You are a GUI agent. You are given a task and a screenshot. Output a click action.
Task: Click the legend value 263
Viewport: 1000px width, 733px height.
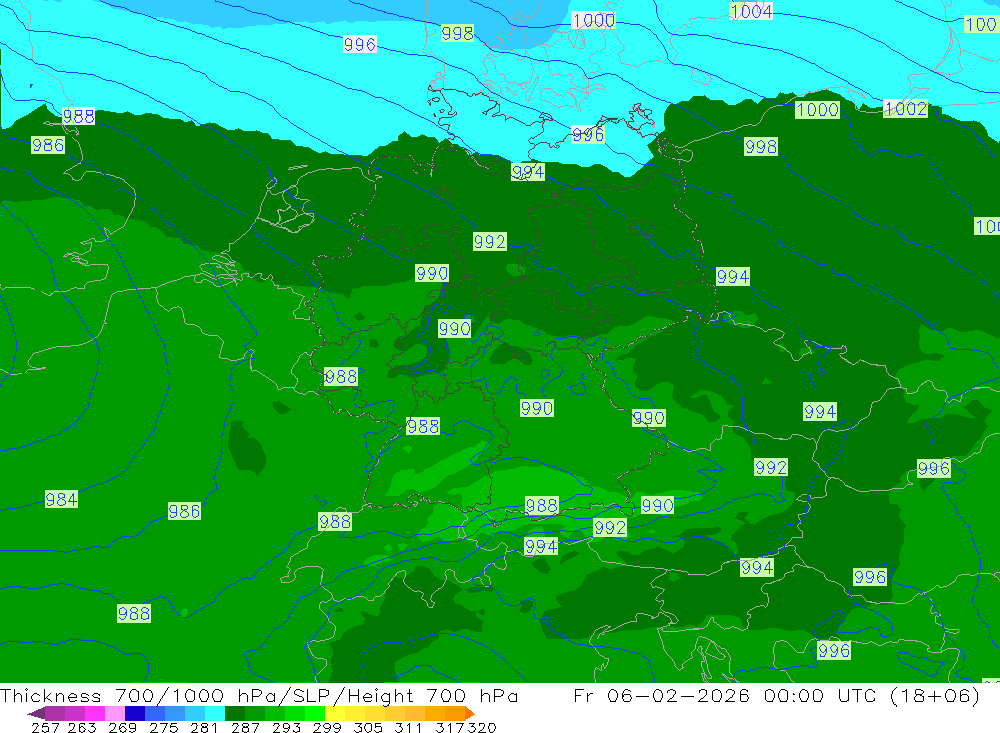point(82,727)
